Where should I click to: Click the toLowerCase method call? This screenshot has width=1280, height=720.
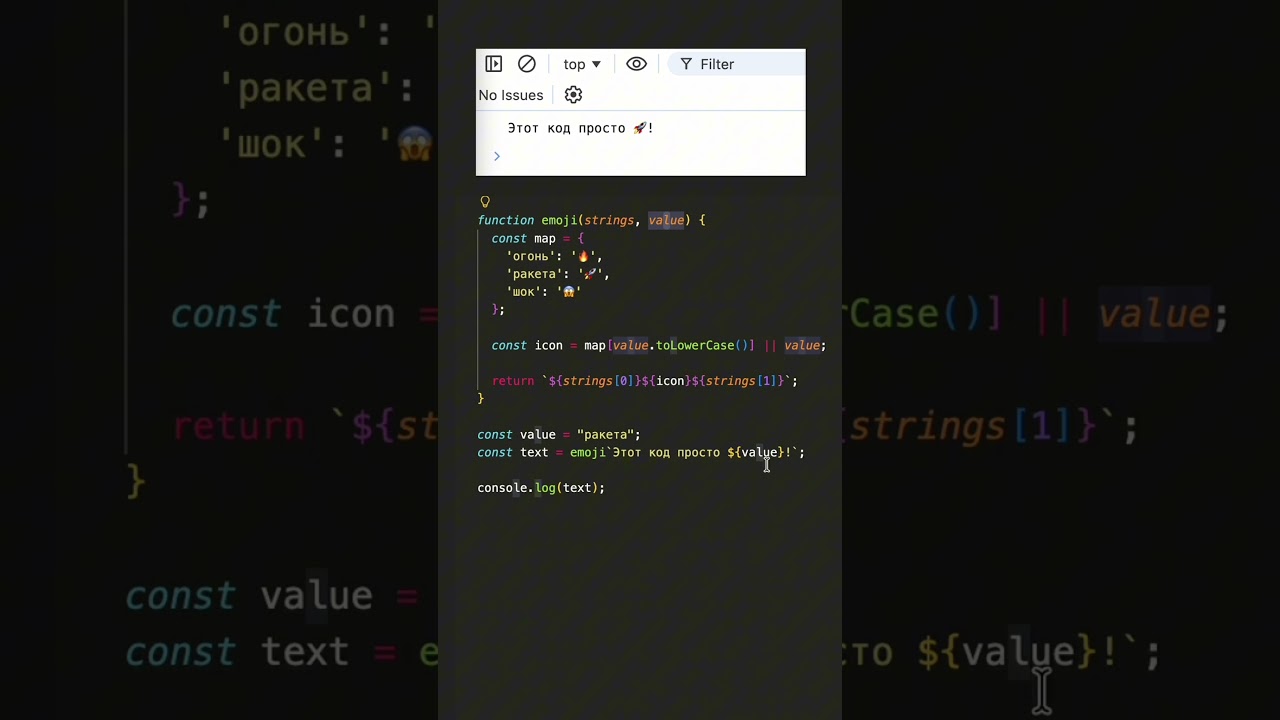pos(695,345)
